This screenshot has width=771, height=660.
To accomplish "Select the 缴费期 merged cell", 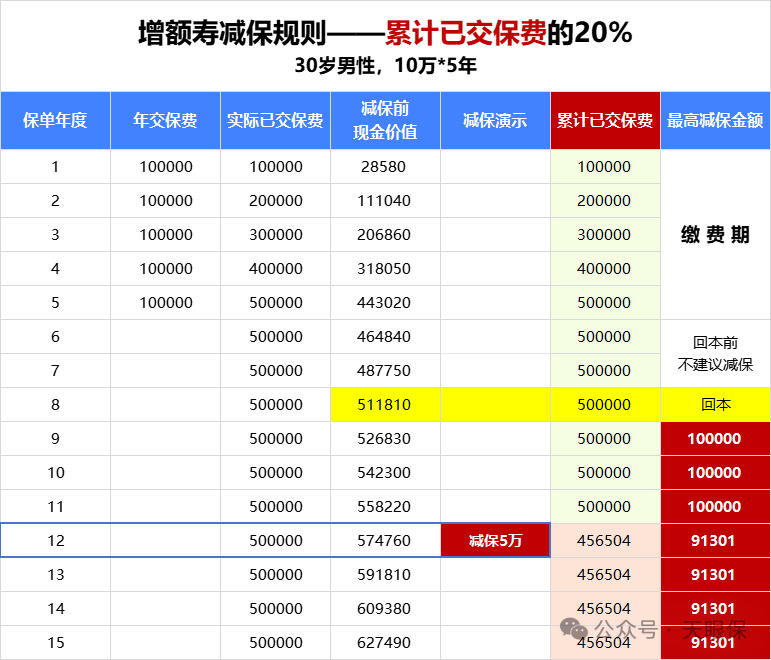I will (x=715, y=235).
